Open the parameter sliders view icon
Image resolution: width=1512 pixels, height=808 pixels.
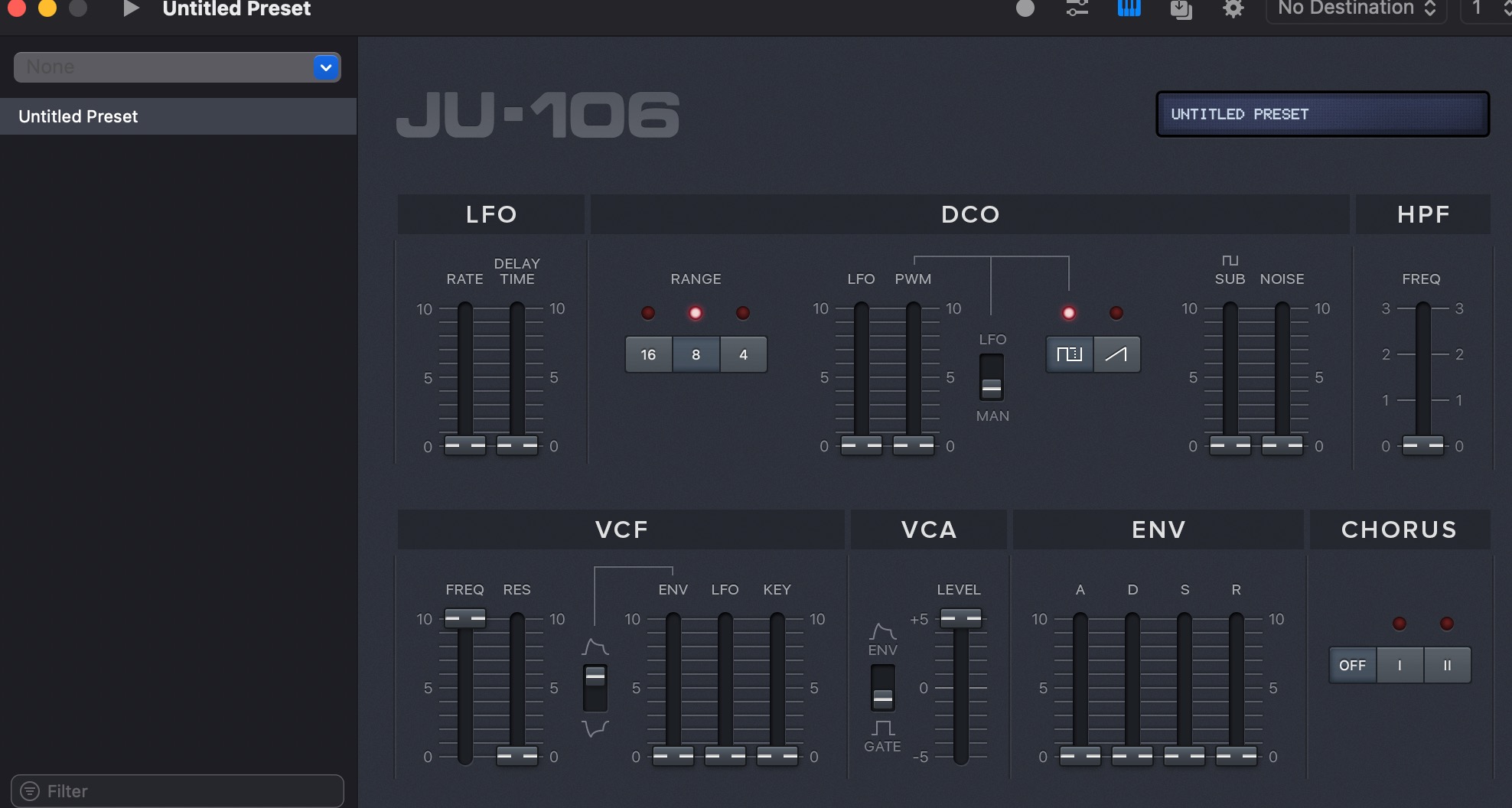[1077, 8]
